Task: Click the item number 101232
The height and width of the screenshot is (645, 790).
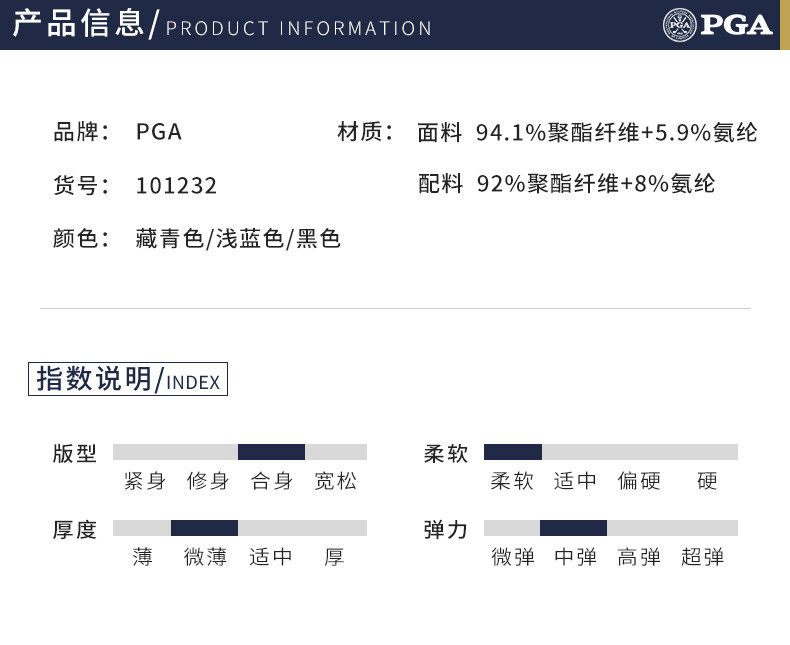Action: tap(176, 186)
